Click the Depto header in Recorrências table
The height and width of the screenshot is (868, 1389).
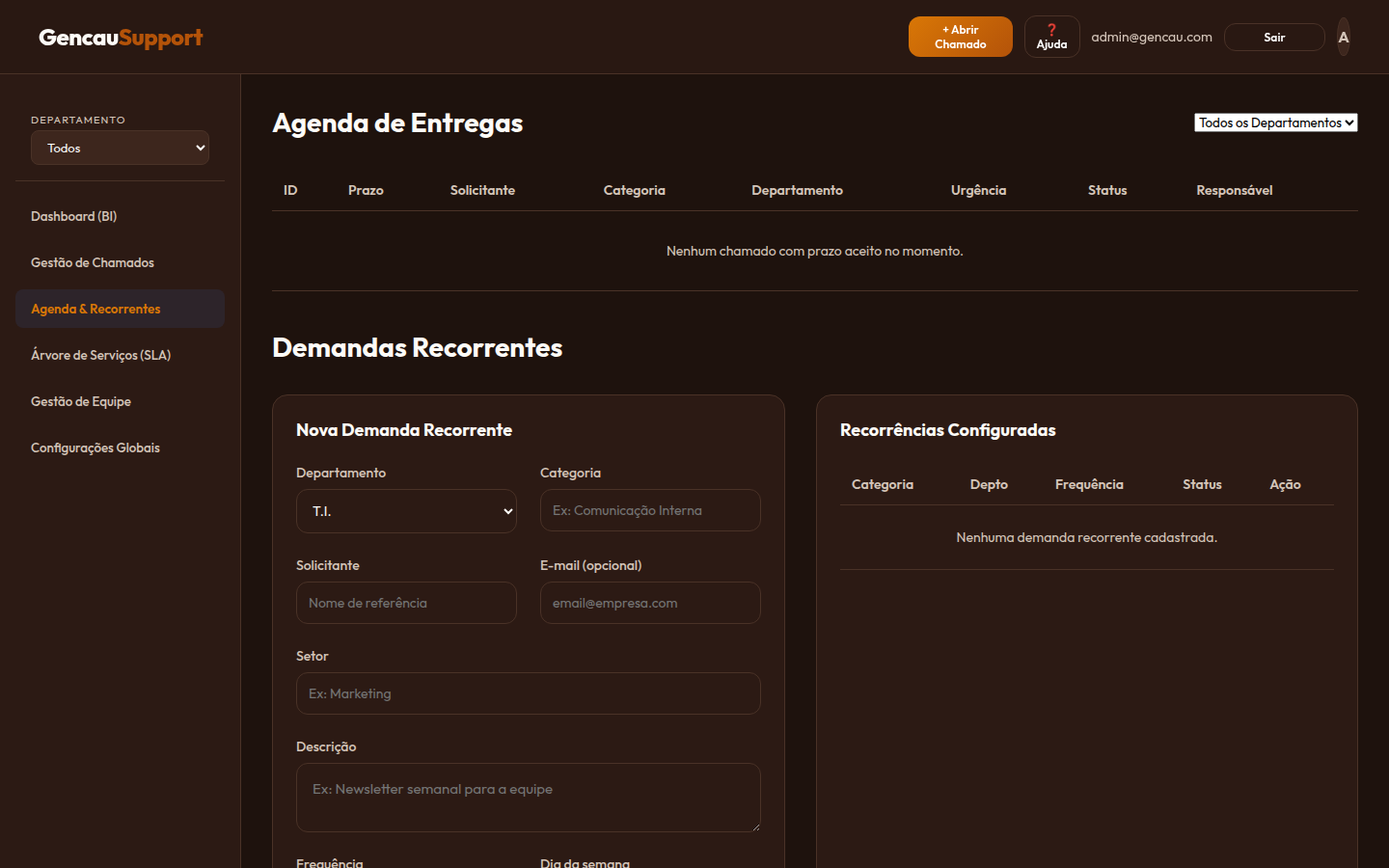(989, 484)
